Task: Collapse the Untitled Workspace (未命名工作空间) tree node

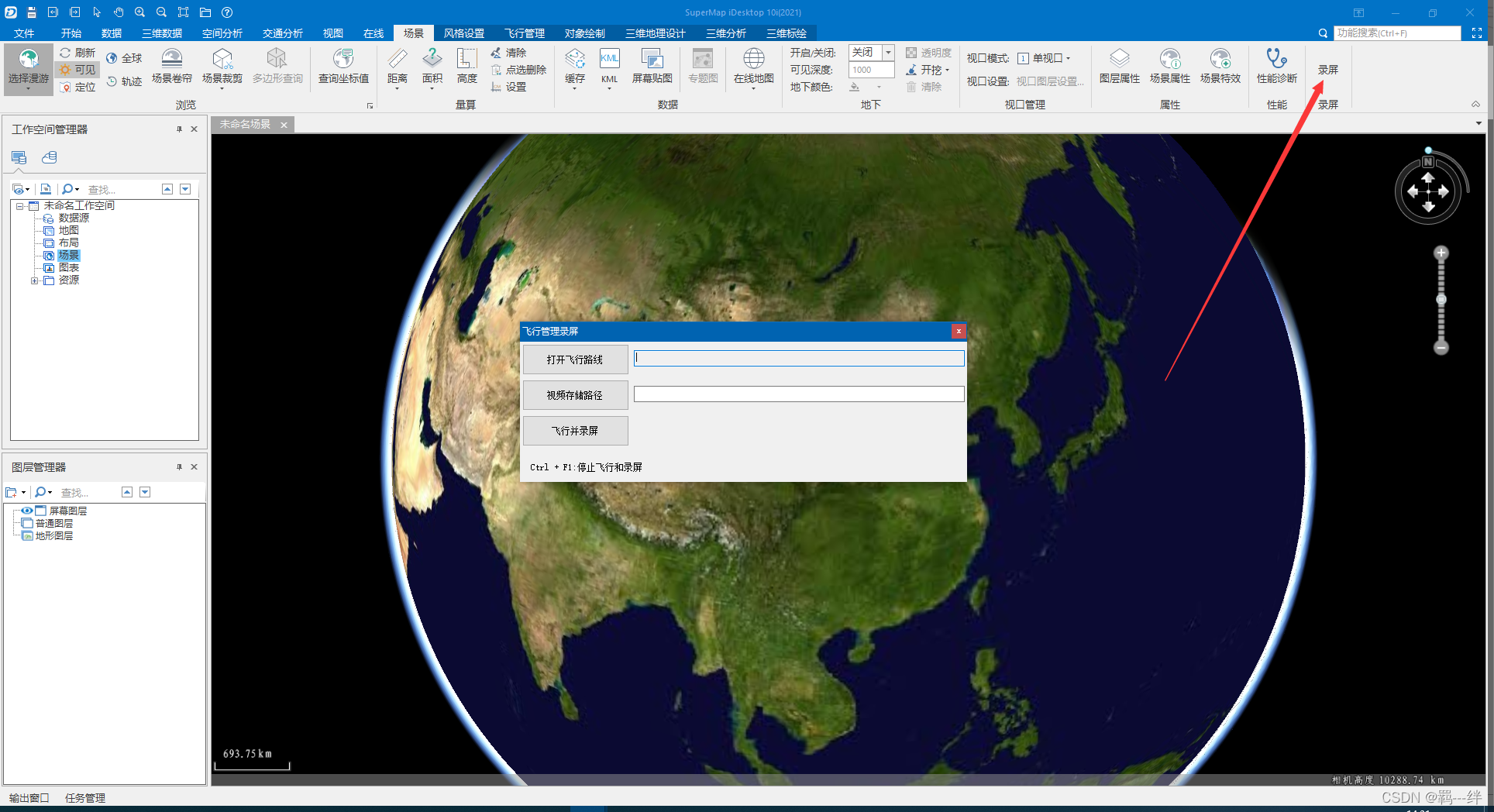Action: pos(19,206)
